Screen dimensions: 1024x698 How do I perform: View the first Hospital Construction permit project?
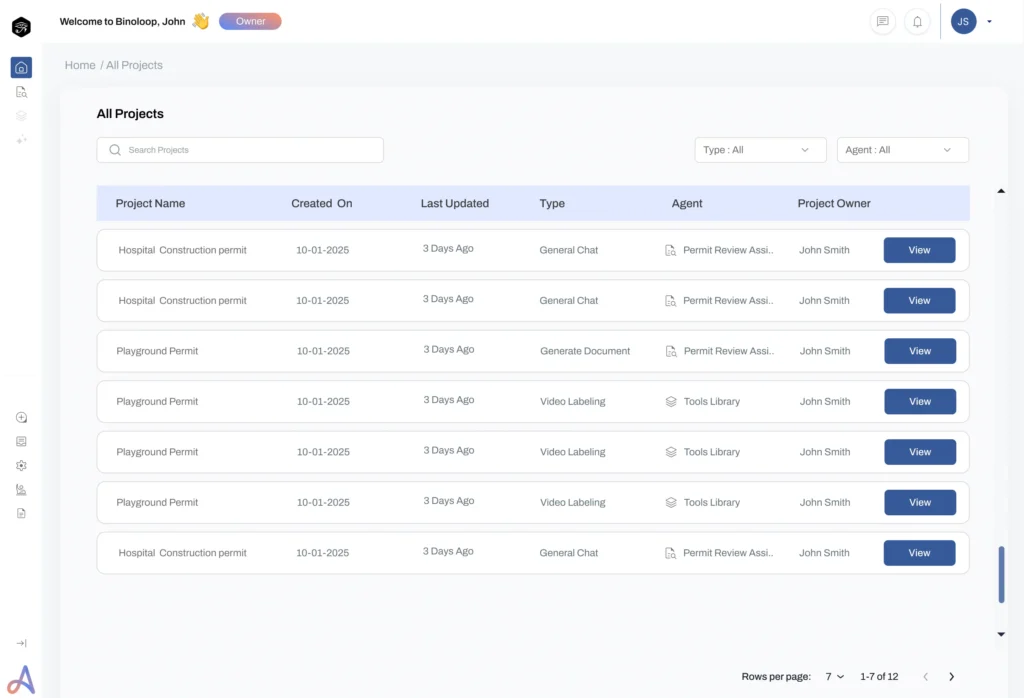click(x=919, y=250)
